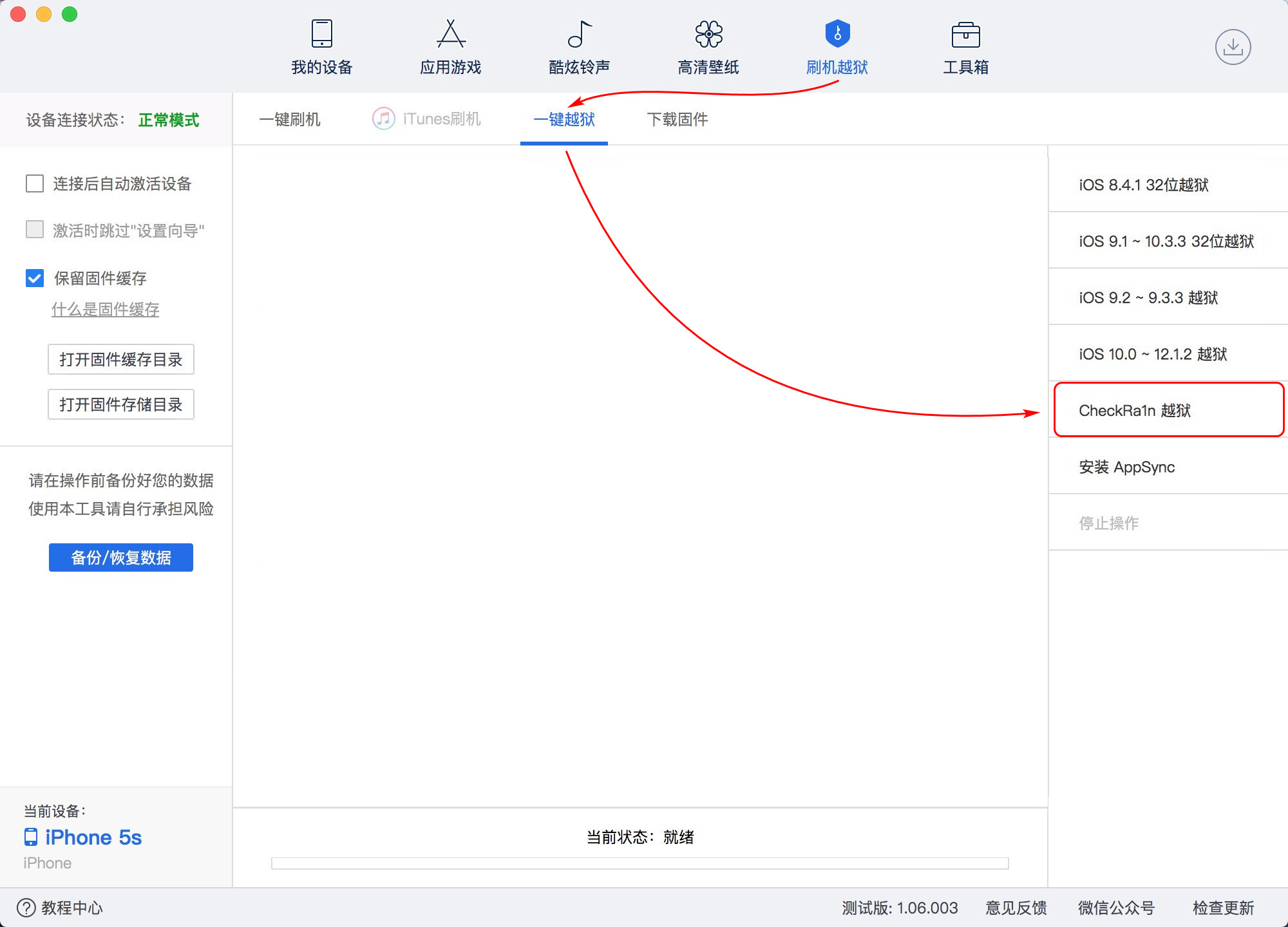Viewport: 1288px width, 927px height.
Task: Switch to 下载固件 tab
Action: coord(677,119)
